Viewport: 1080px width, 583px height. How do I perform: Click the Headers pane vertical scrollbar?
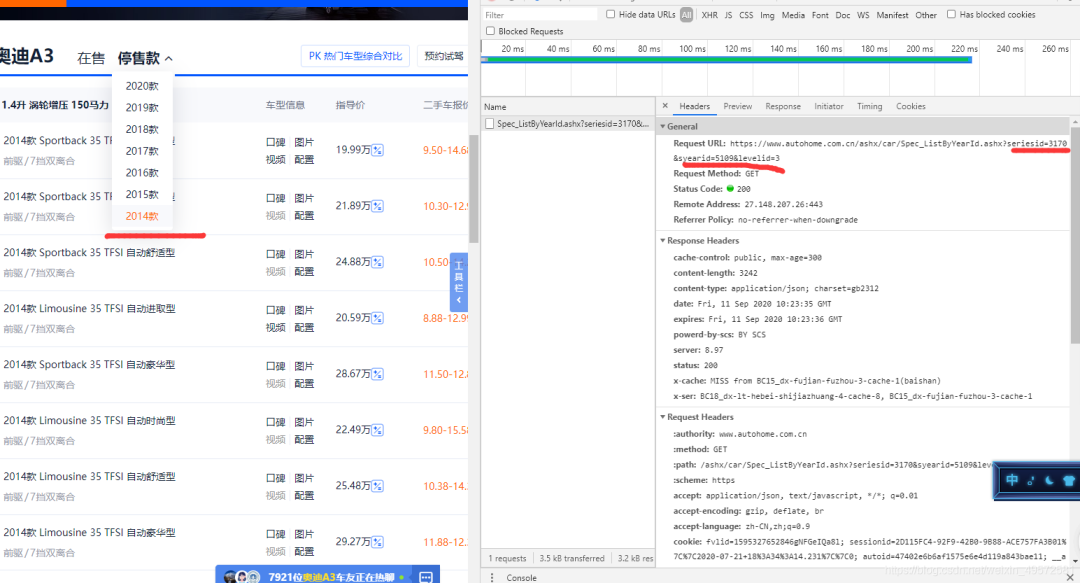1075,234
